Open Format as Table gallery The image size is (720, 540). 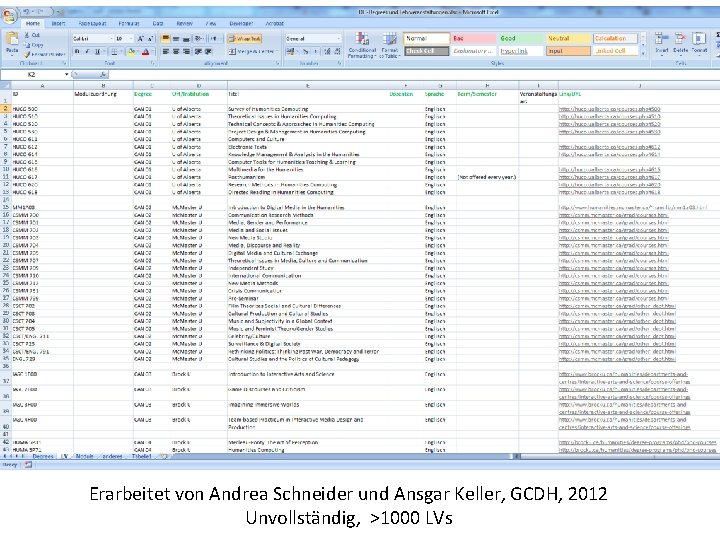(x=389, y=45)
